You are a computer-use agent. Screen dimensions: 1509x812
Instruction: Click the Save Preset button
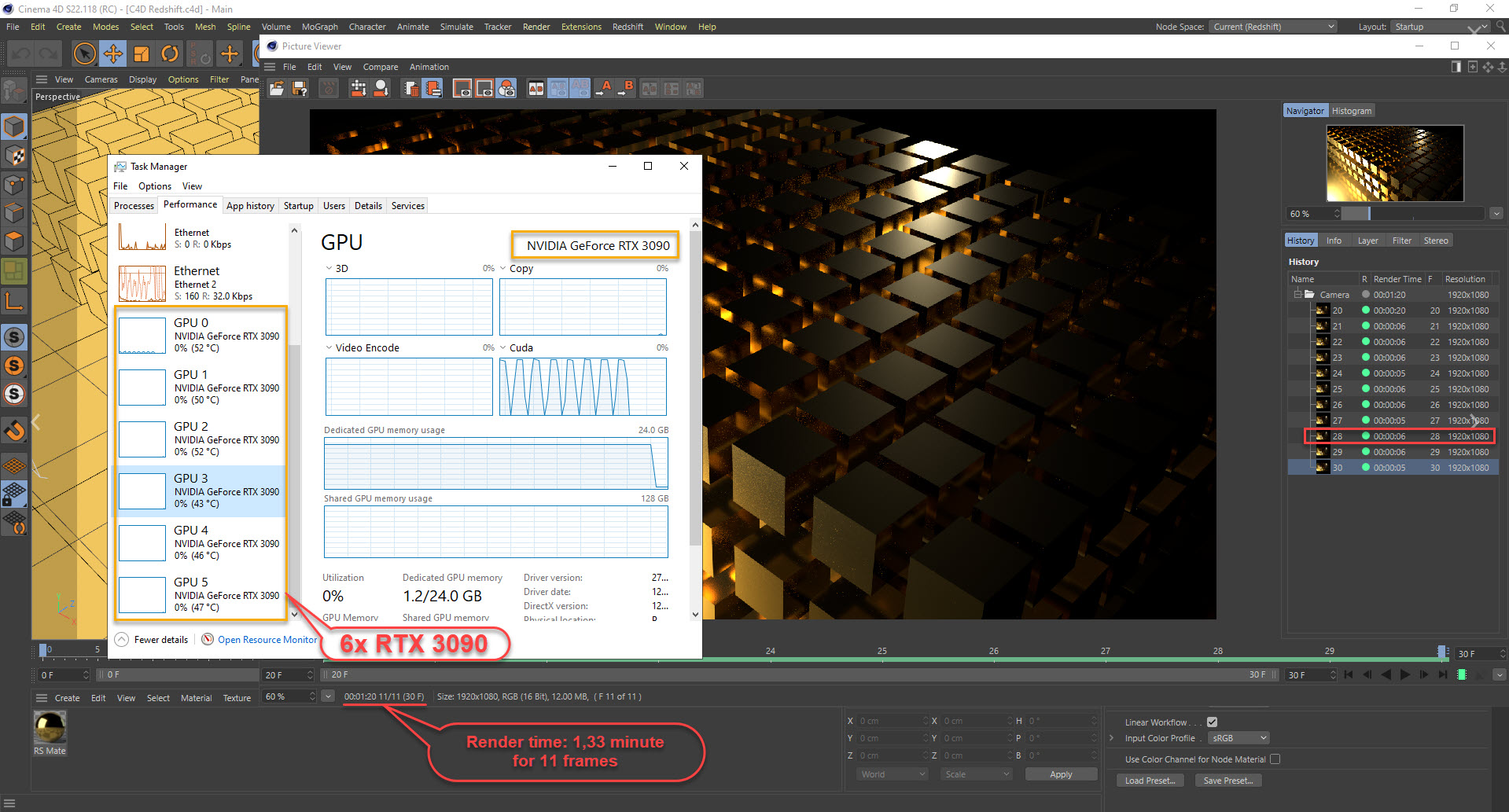pyautogui.click(x=1227, y=781)
